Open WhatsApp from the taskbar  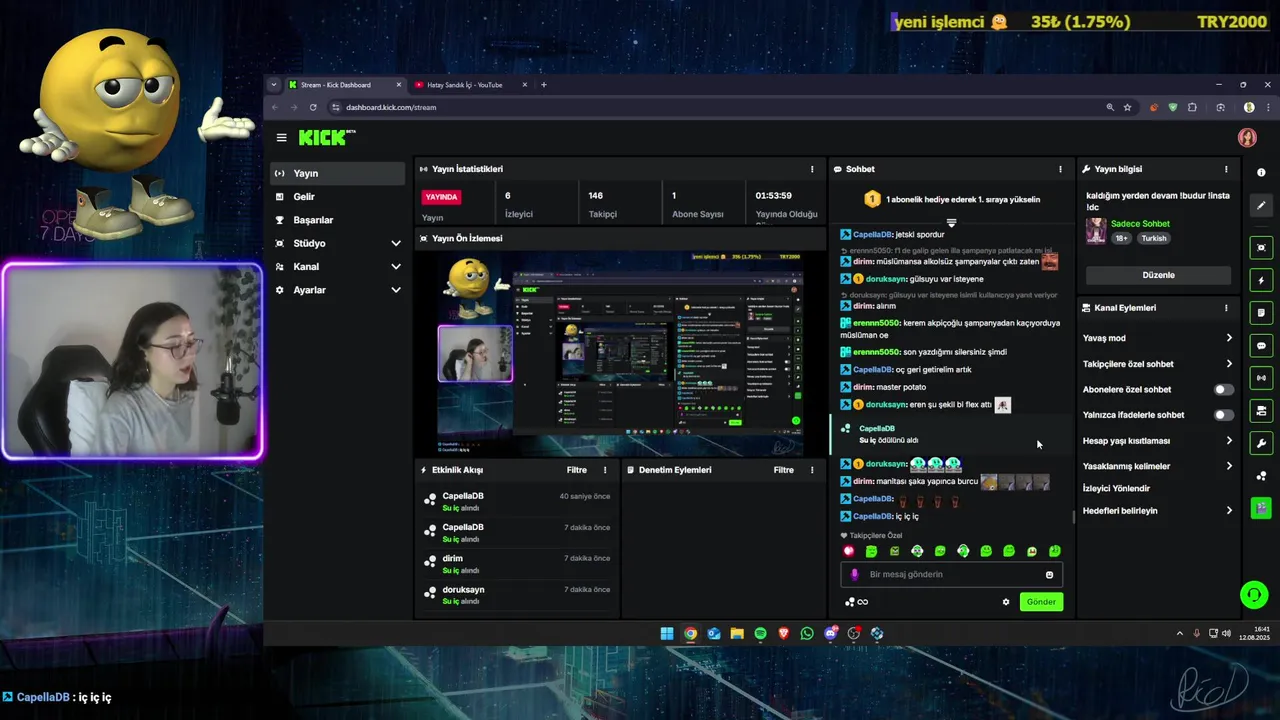pyautogui.click(x=807, y=633)
